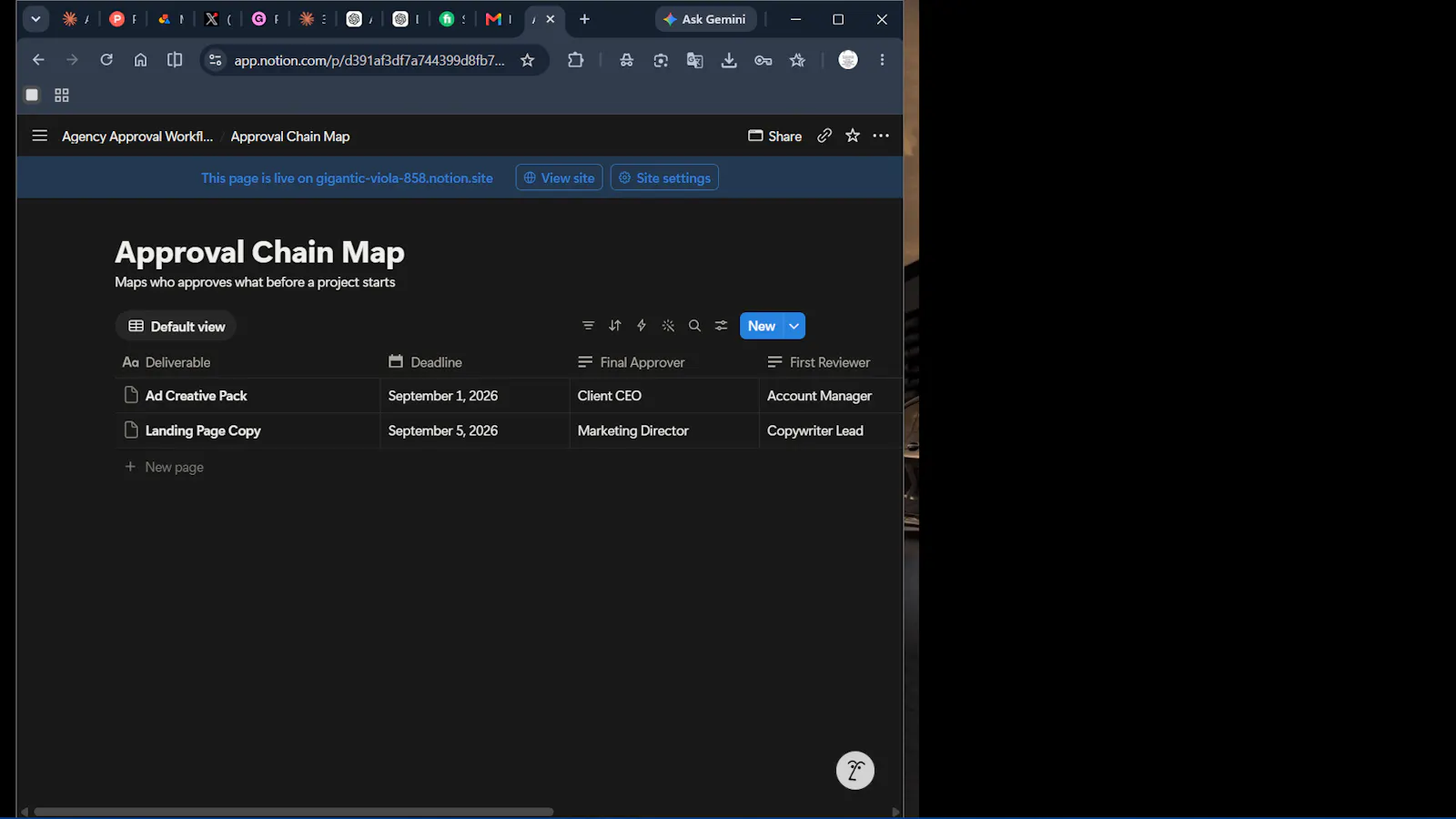Open a new browser tab

click(x=584, y=19)
